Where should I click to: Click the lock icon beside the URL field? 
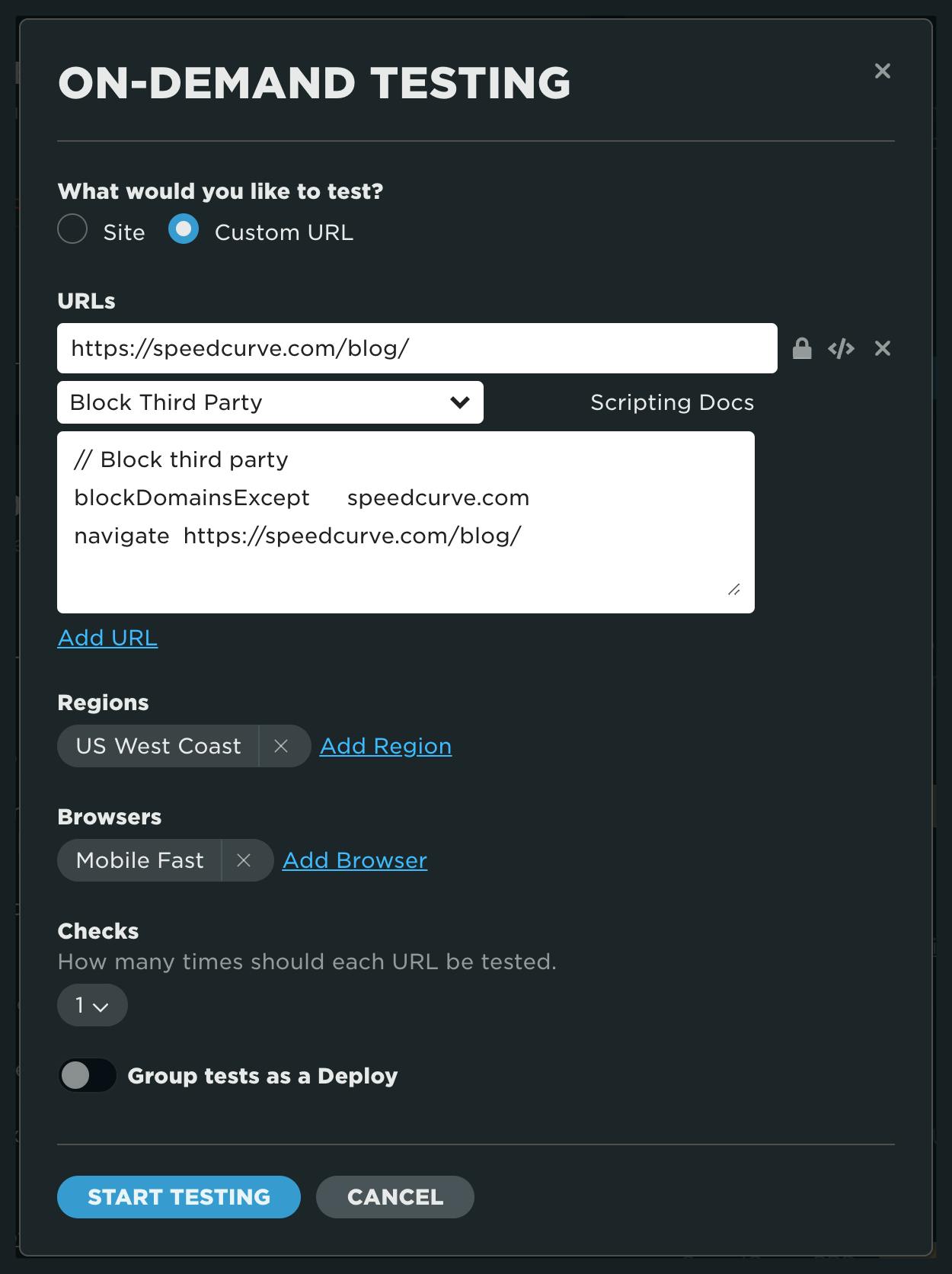point(801,348)
